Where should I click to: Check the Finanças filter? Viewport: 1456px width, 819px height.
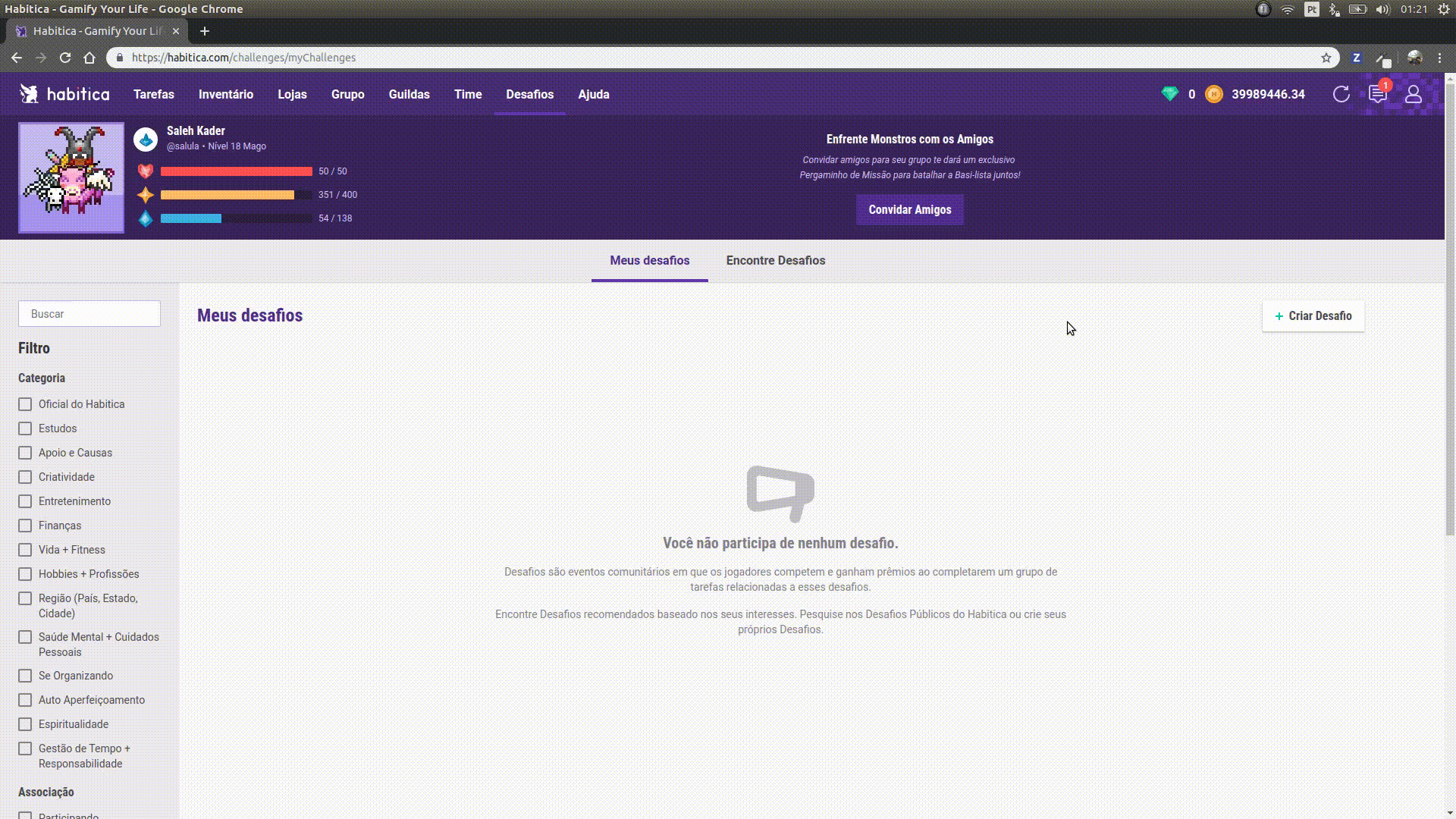[x=25, y=526]
